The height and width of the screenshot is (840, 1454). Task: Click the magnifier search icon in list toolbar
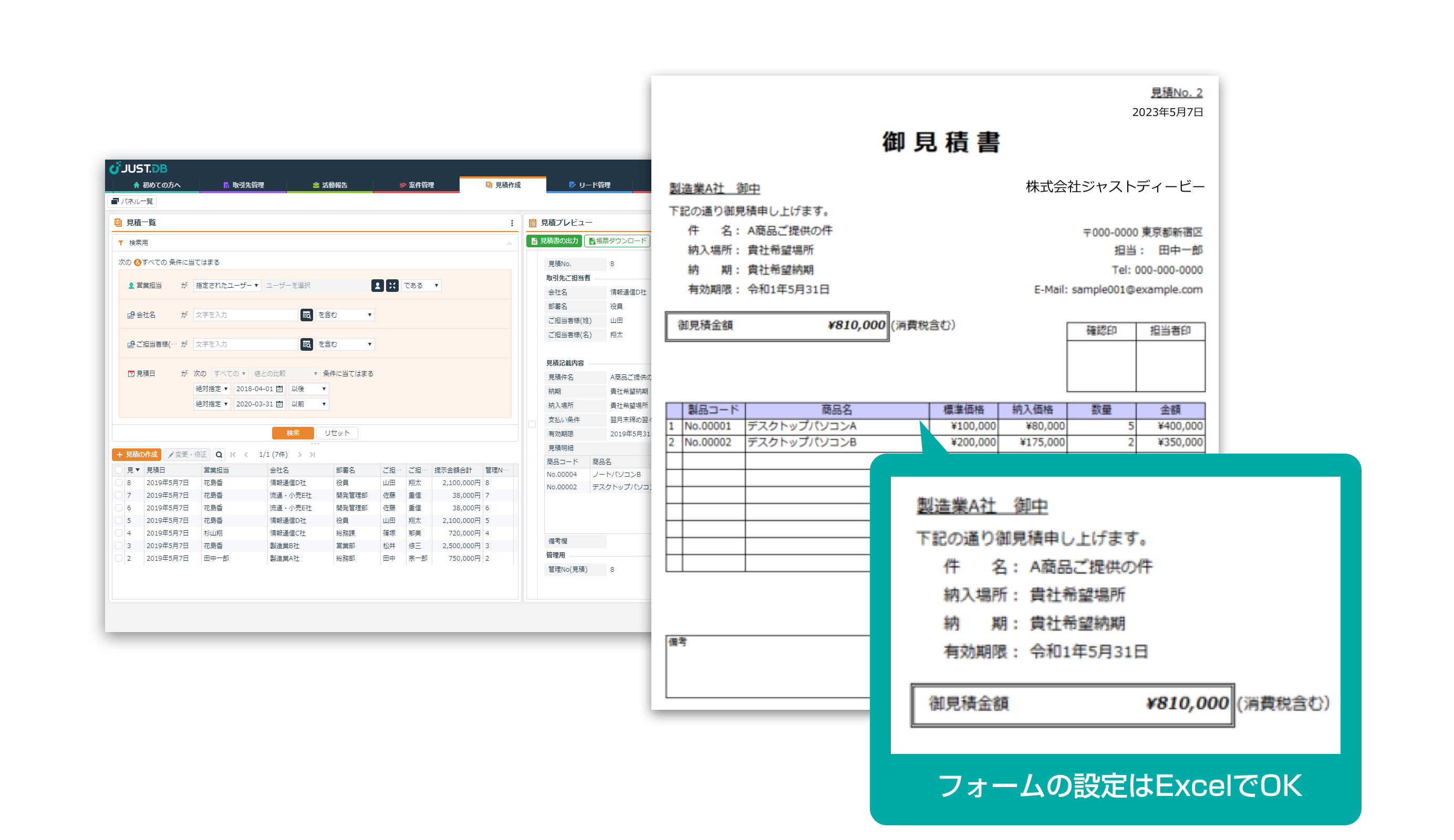click(x=219, y=454)
